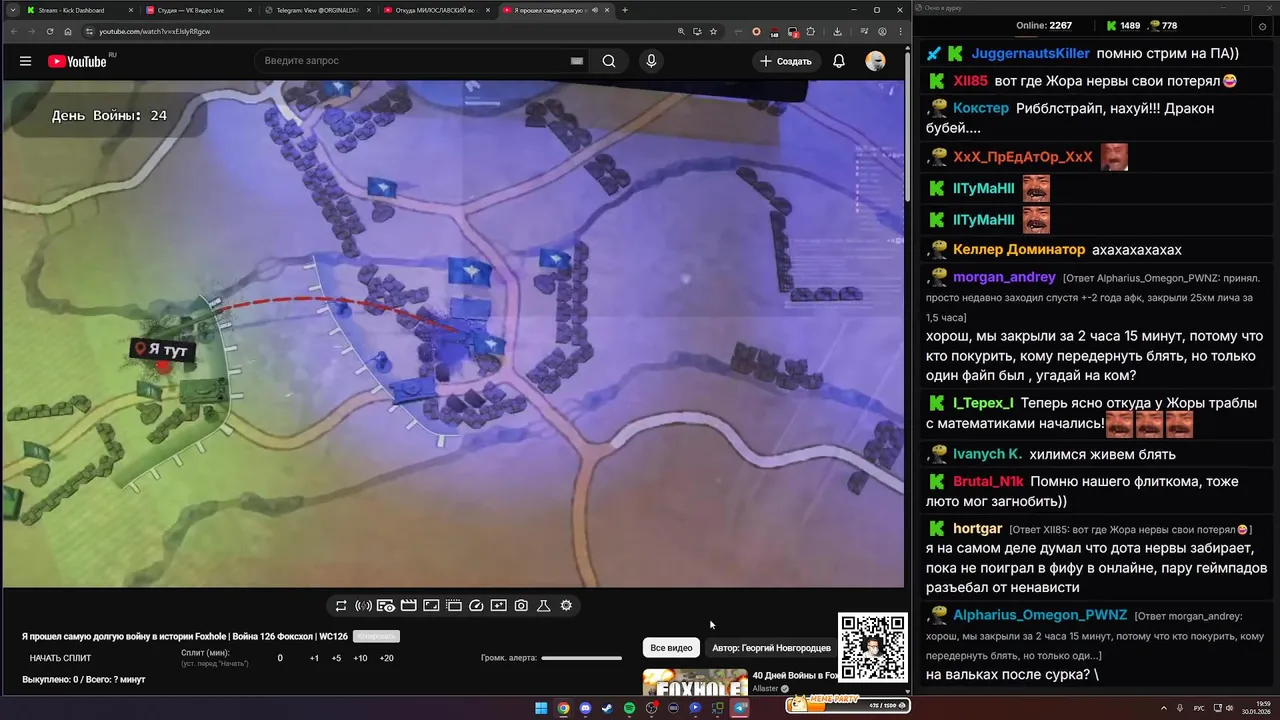Show hidden system tray icons
Screen dimensions: 1280x720
click(x=1164, y=708)
